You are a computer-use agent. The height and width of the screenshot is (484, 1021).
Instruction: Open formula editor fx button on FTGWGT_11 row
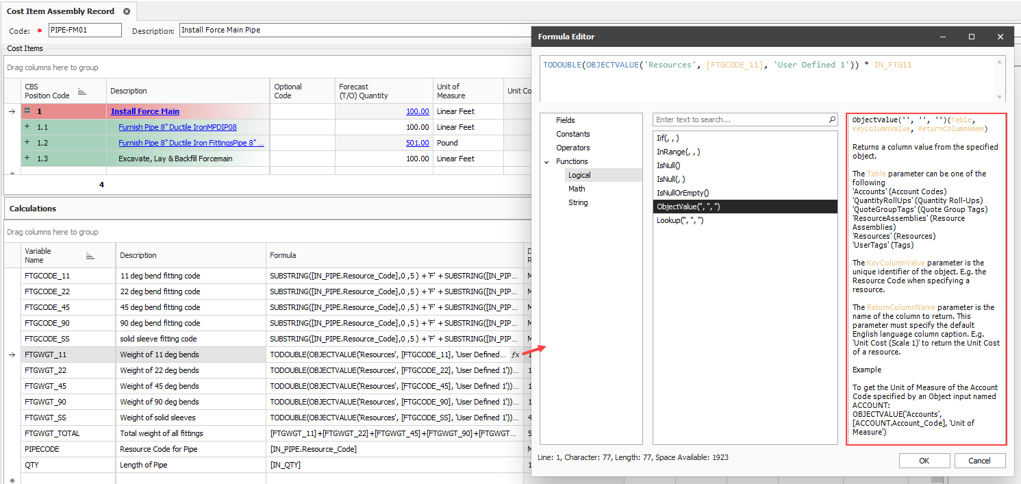516,354
